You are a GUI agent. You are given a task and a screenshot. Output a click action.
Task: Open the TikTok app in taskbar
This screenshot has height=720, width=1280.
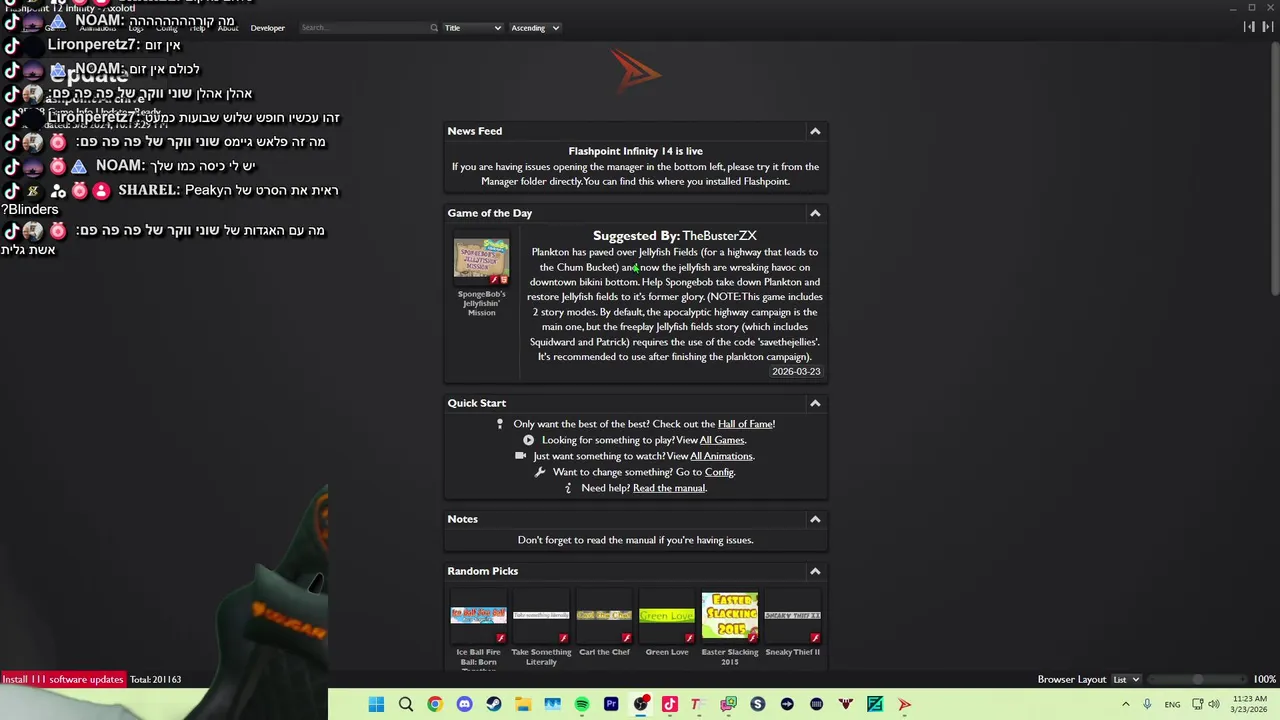coord(670,704)
